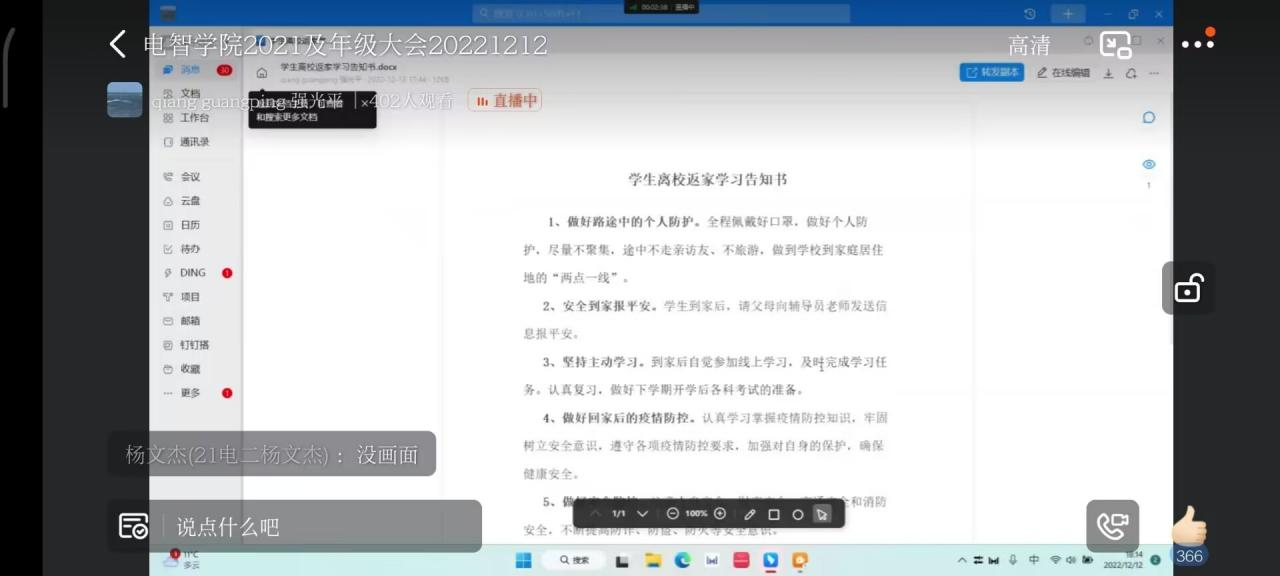This screenshot has width=1280, height=576.
Task: Open 云盘 in the DingTalk sidebar
Action: pos(190,201)
